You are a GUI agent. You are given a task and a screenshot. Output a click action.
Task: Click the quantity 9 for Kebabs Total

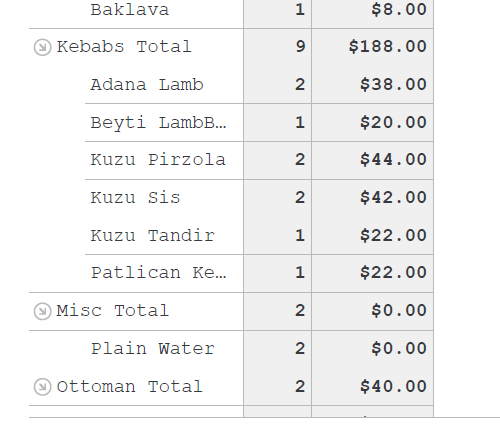pos(300,46)
